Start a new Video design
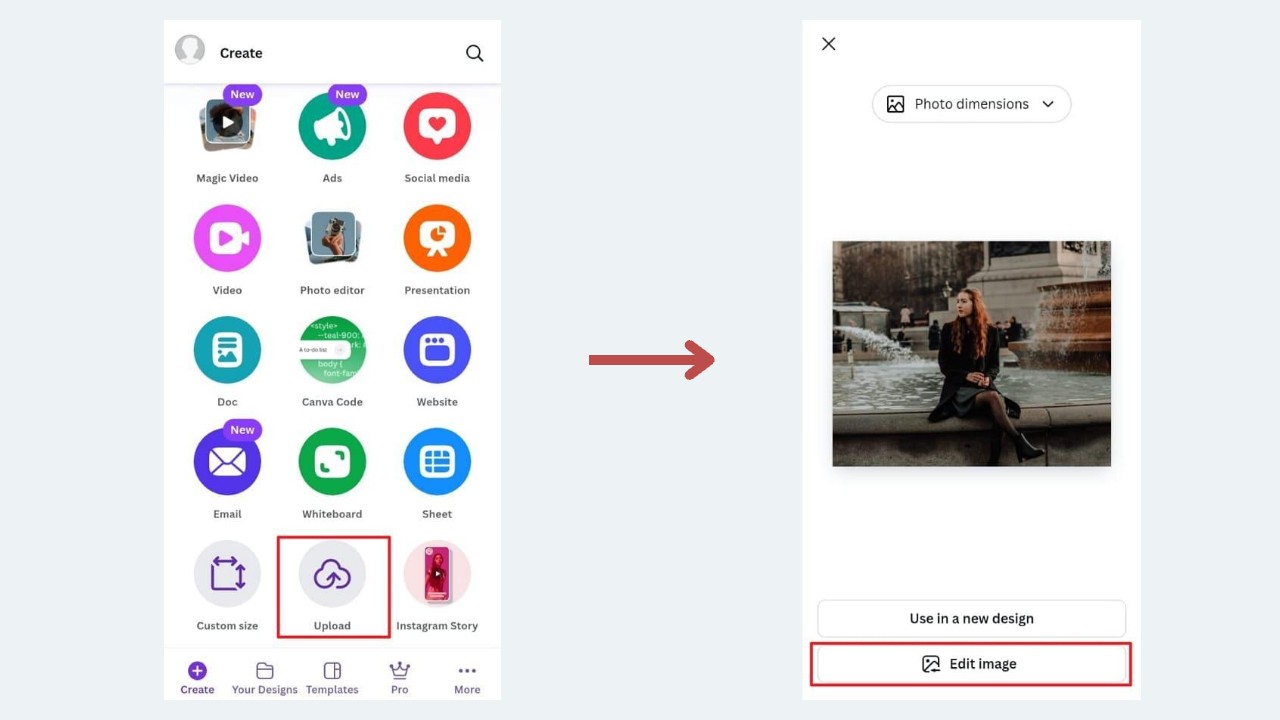 coord(227,238)
